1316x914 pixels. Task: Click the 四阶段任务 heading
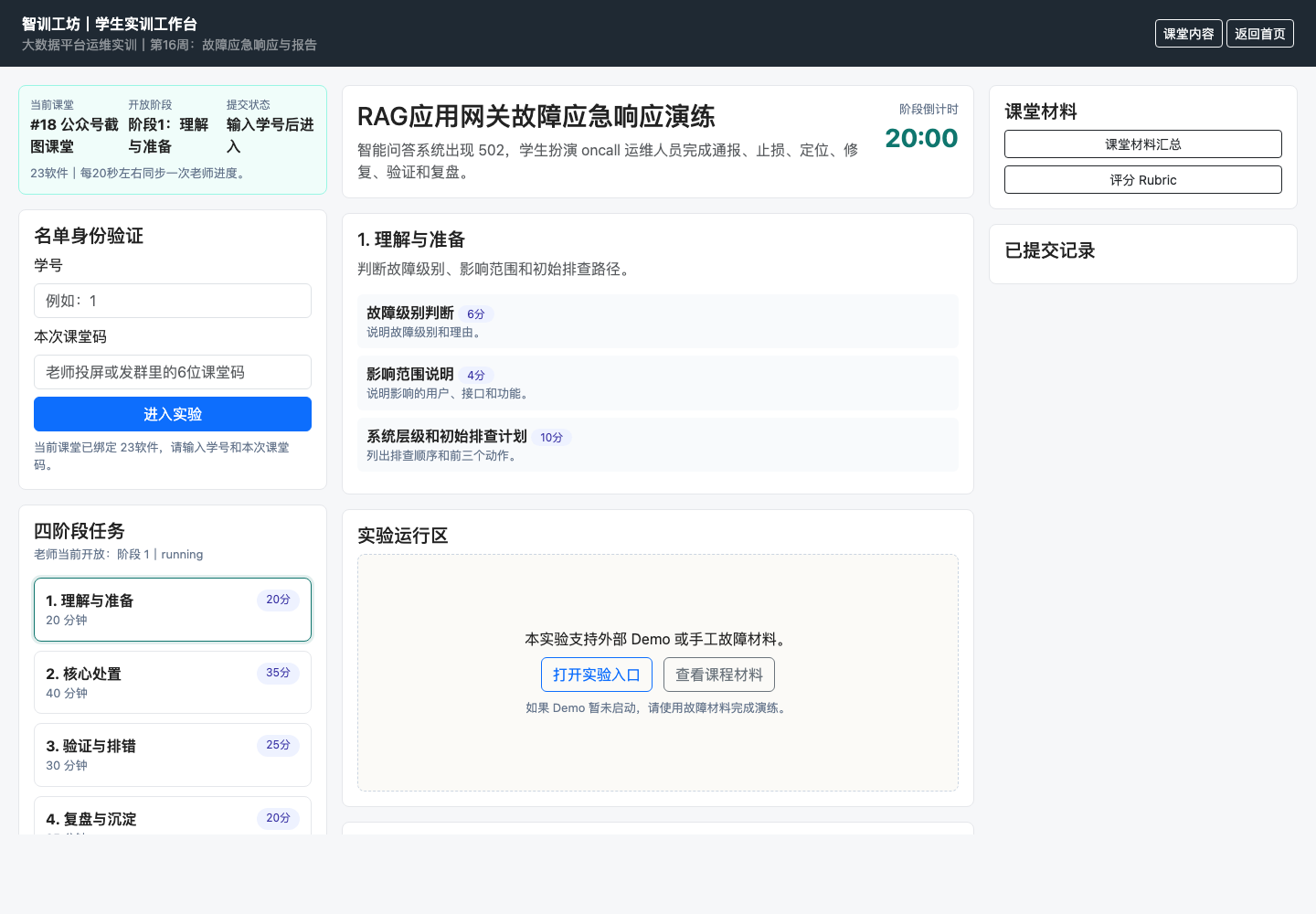click(80, 531)
